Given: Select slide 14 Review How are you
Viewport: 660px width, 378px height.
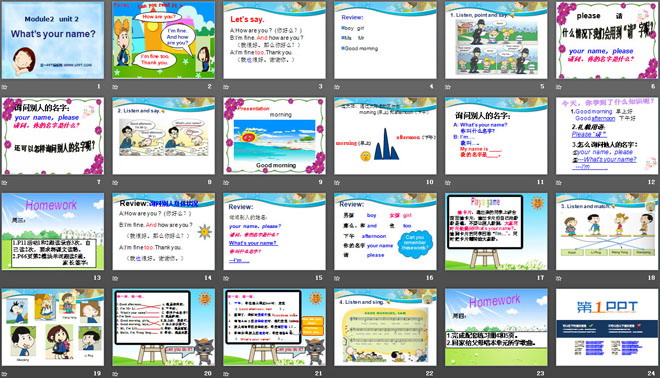Looking at the screenshot, I should 164,232.
